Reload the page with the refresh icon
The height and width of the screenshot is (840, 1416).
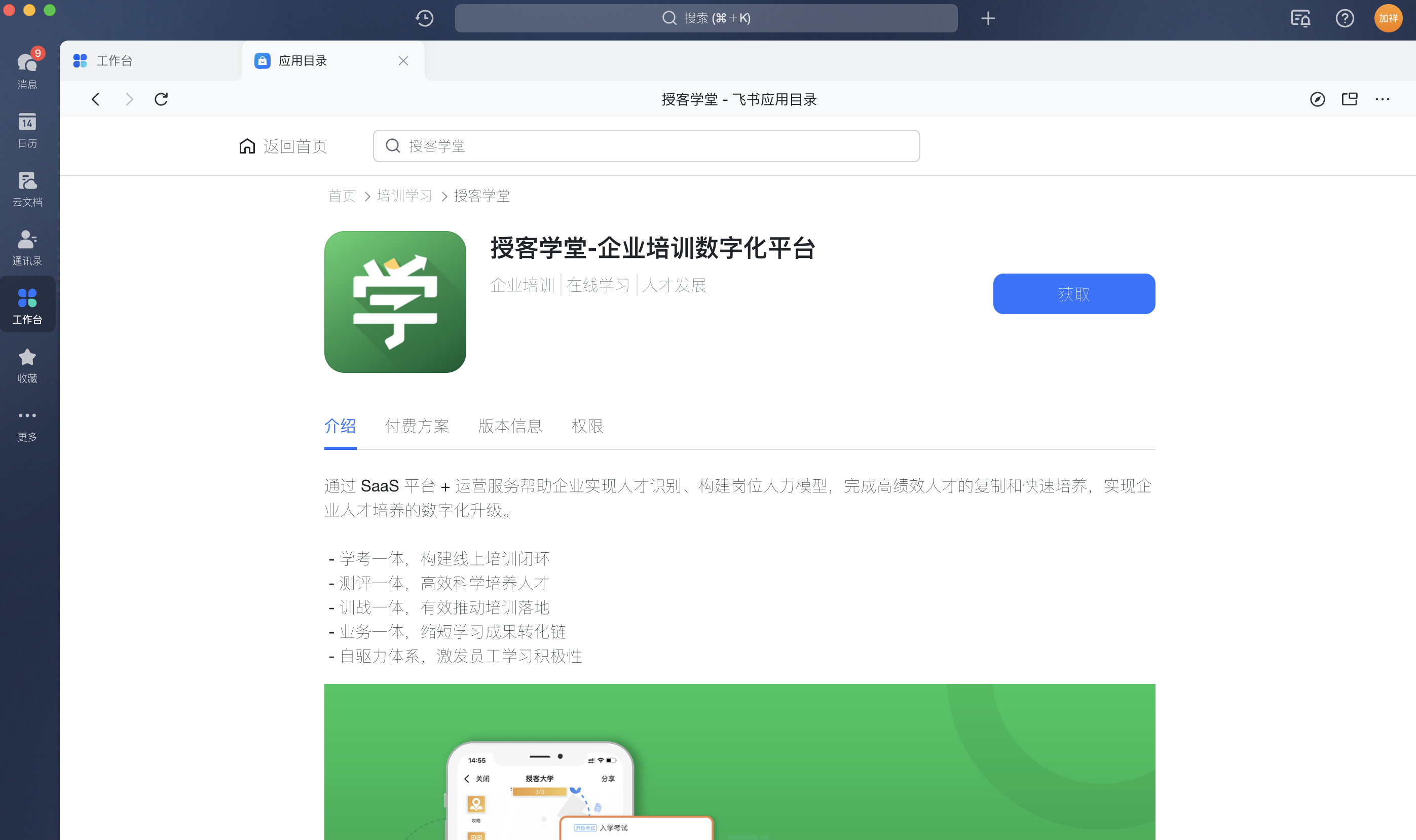161,99
